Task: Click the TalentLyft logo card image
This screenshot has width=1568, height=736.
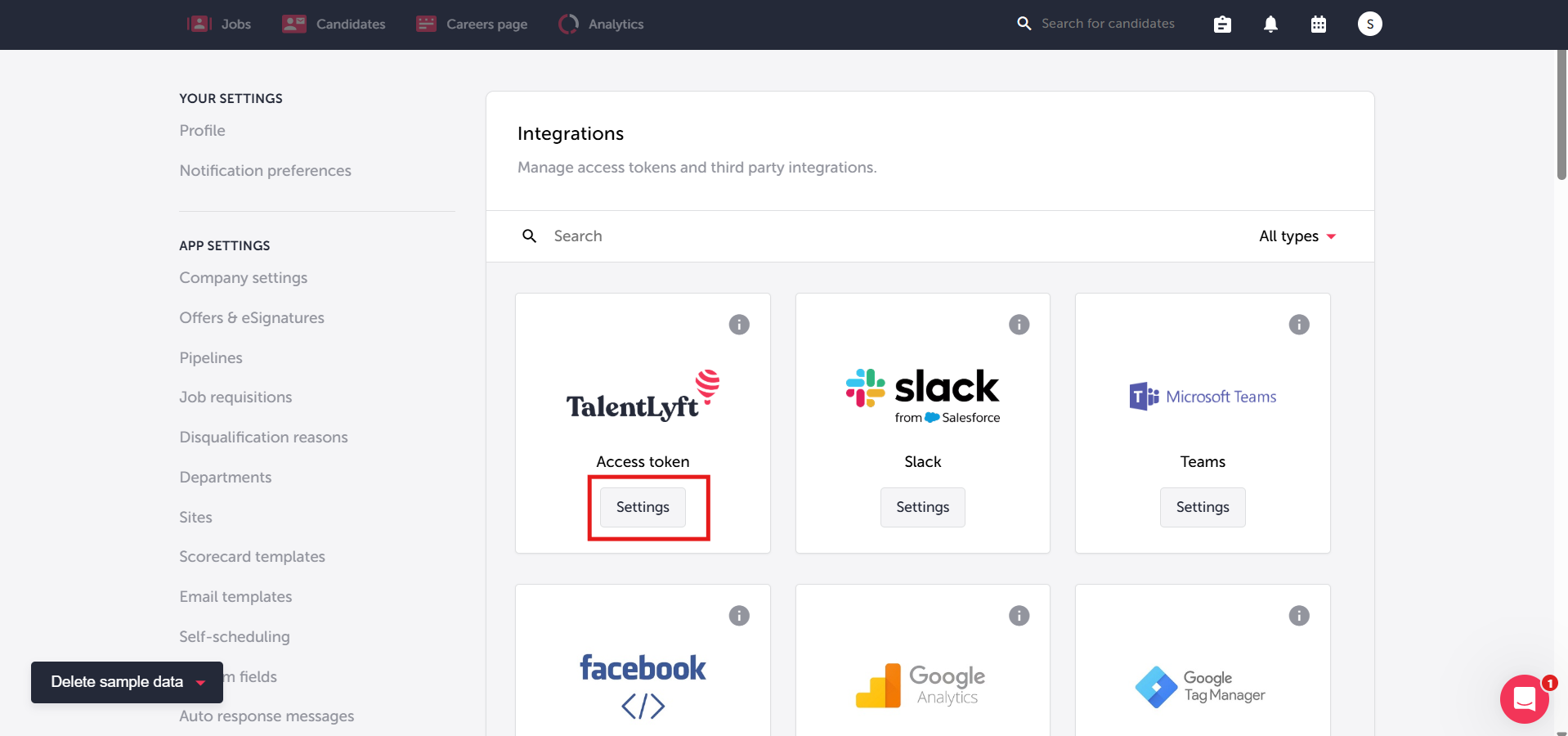Action: click(643, 396)
